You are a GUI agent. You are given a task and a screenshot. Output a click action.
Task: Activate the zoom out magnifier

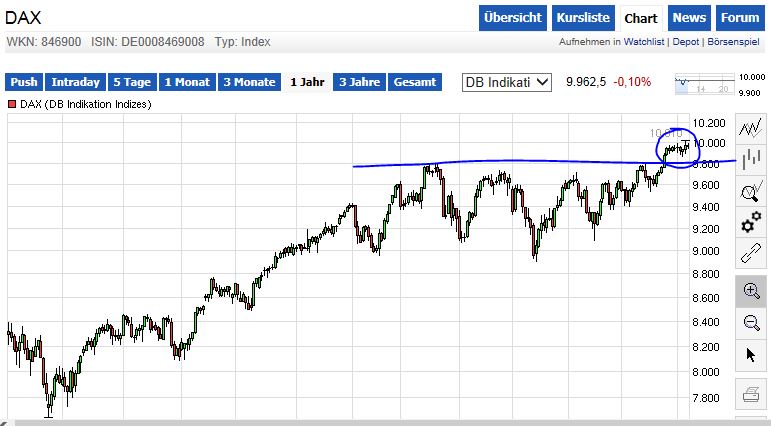(x=750, y=322)
